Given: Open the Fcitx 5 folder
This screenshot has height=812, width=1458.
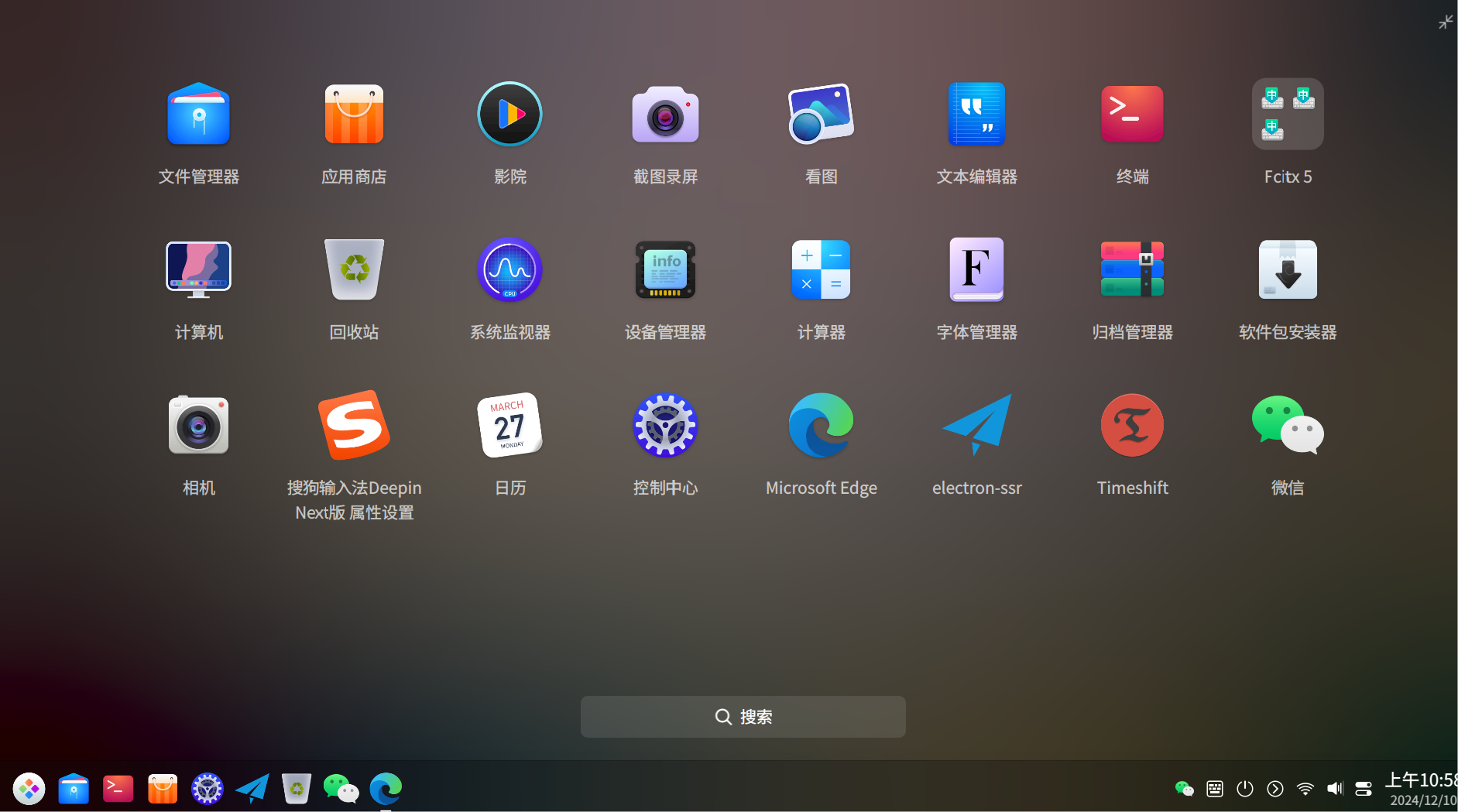Looking at the screenshot, I should coord(1288,115).
